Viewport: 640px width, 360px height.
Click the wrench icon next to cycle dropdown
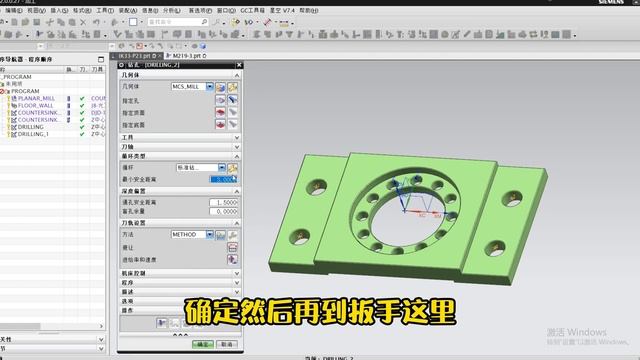click(x=233, y=168)
